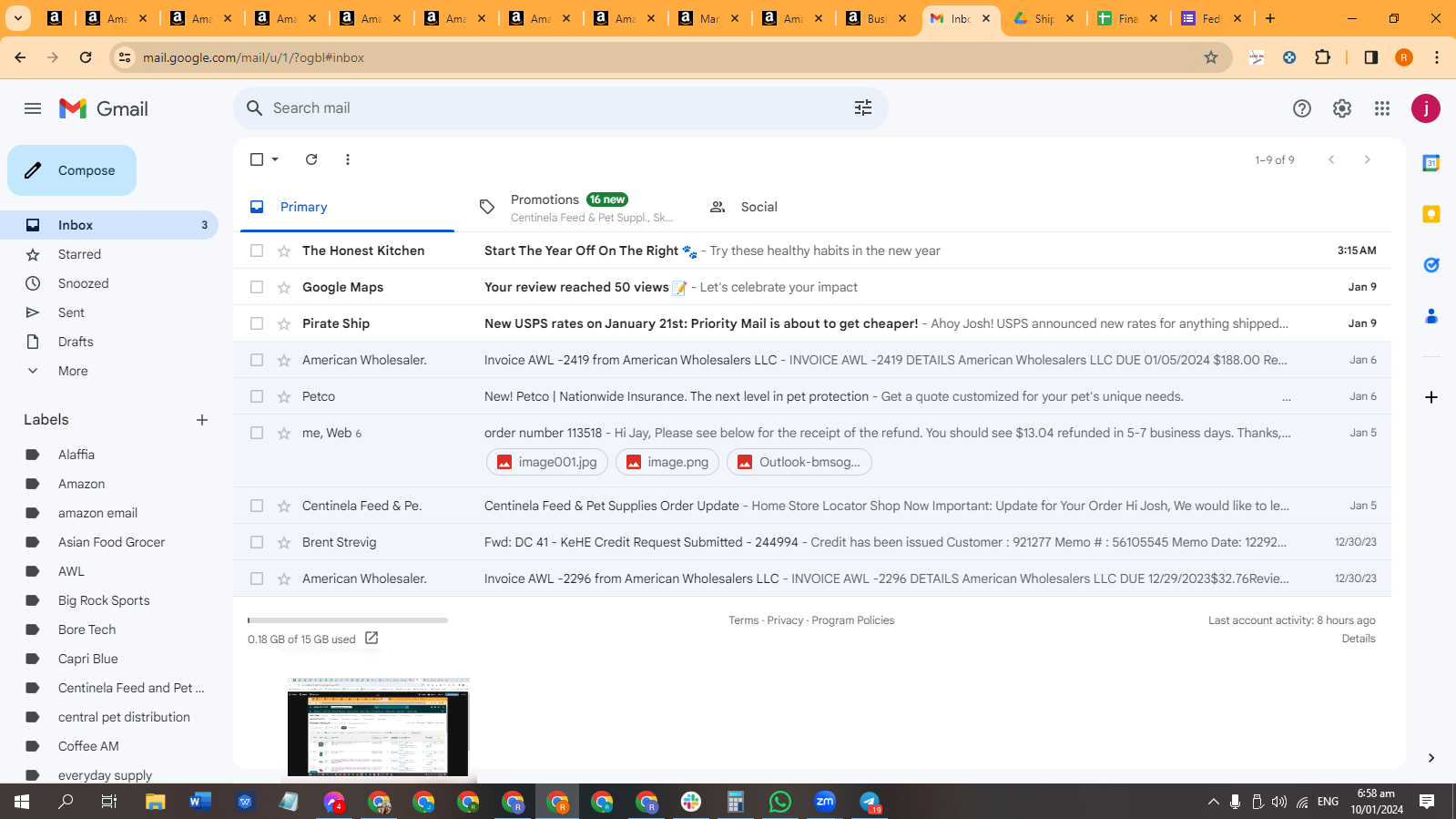Get add-ons plus icon in side panel
This screenshot has height=819, width=1456.
tap(1431, 397)
